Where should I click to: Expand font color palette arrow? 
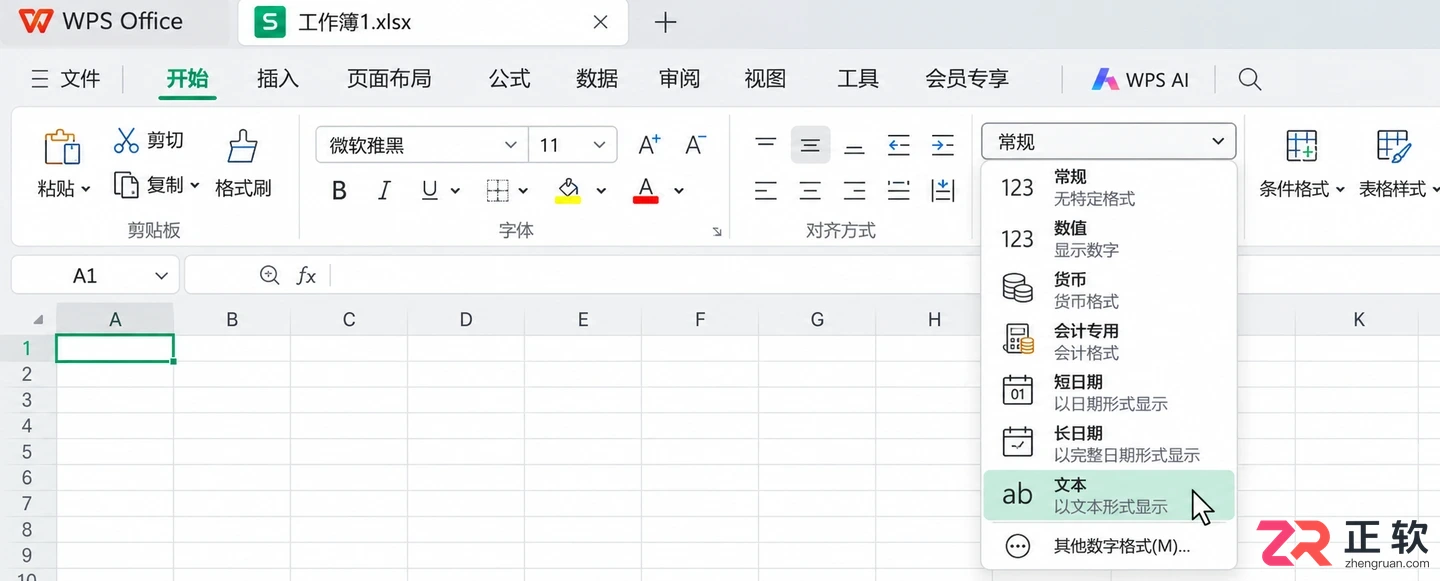[679, 190]
